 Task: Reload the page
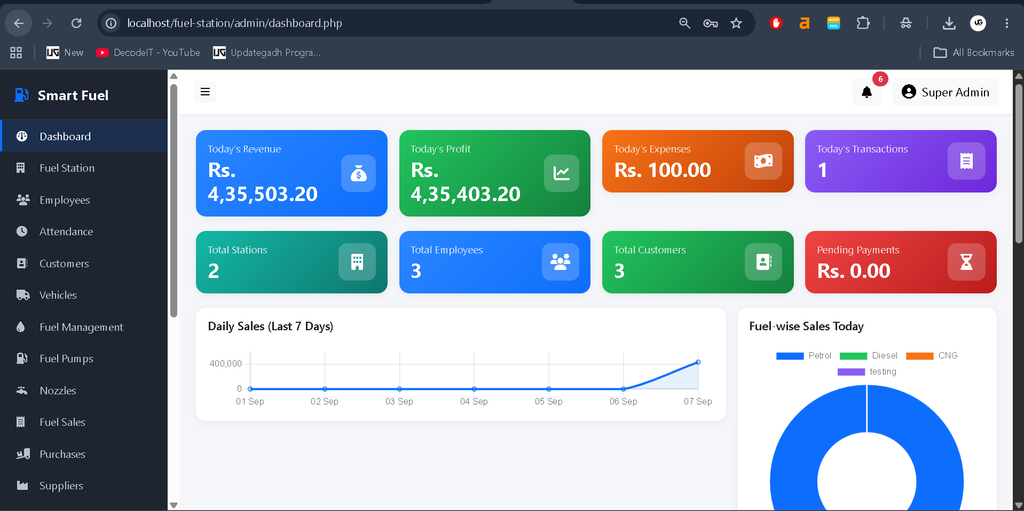(x=76, y=24)
